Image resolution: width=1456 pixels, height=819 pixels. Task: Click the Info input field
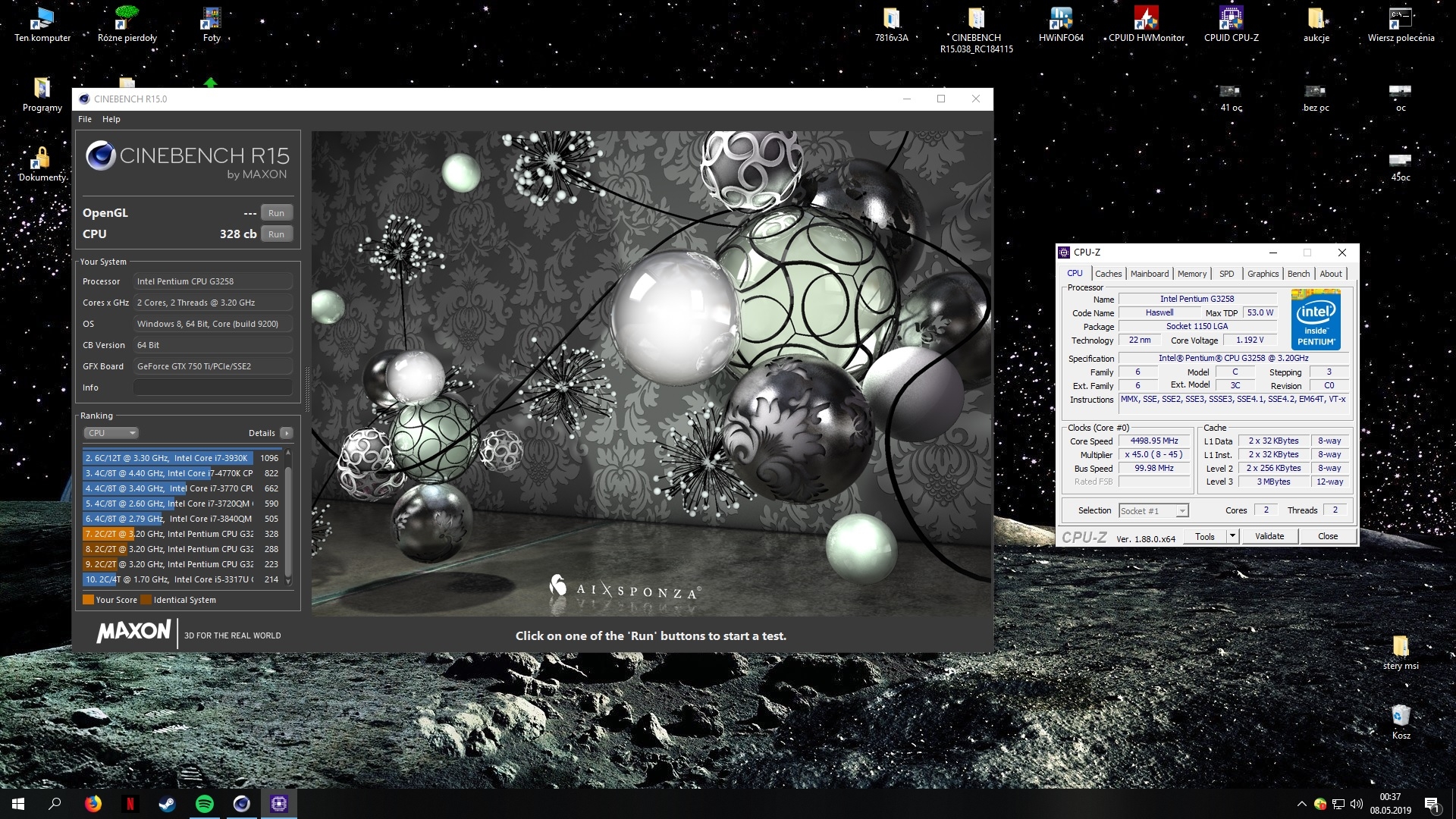(x=213, y=388)
